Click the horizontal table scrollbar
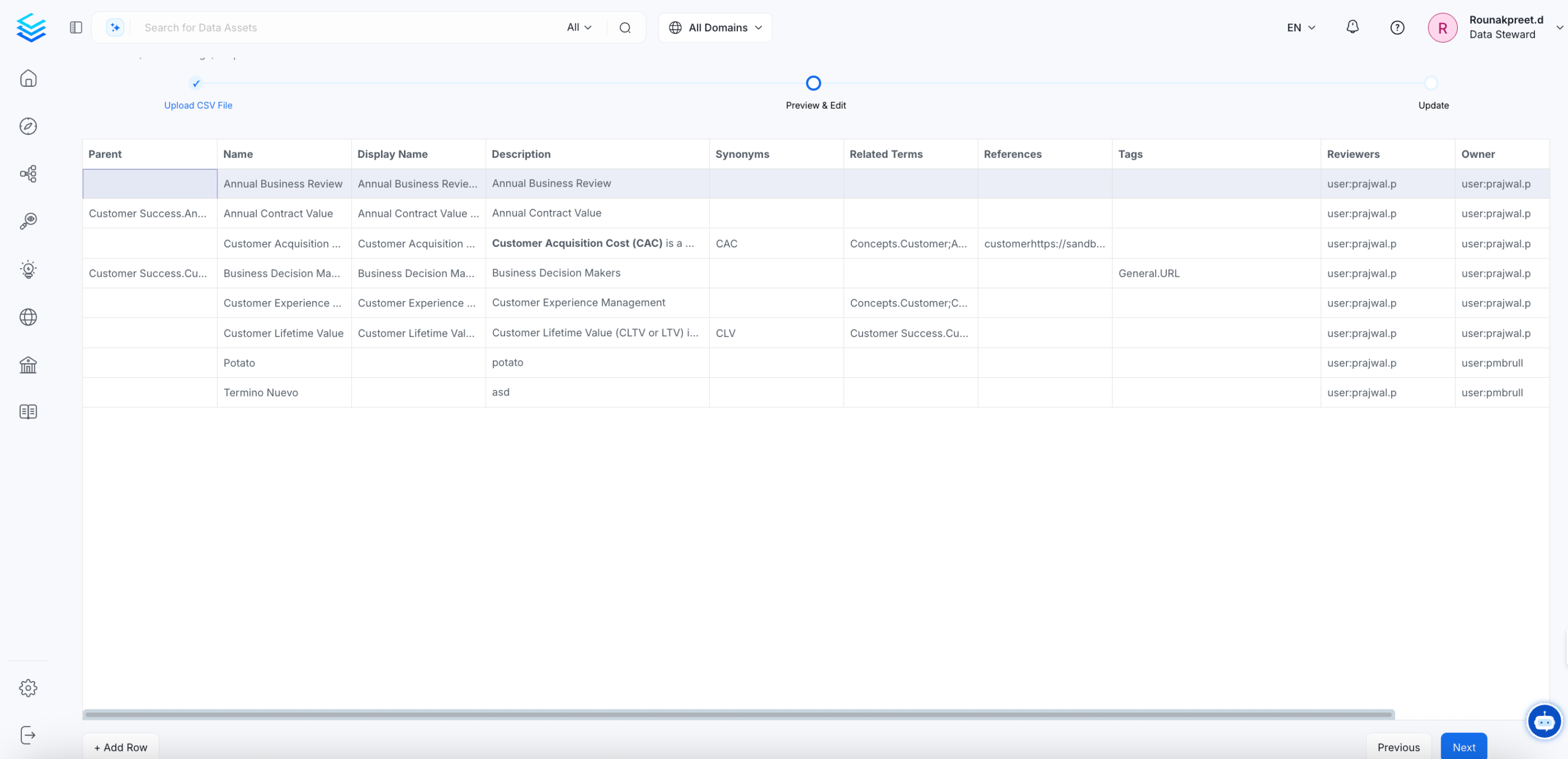Viewport: 1568px width, 759px height. coord(739,714)
